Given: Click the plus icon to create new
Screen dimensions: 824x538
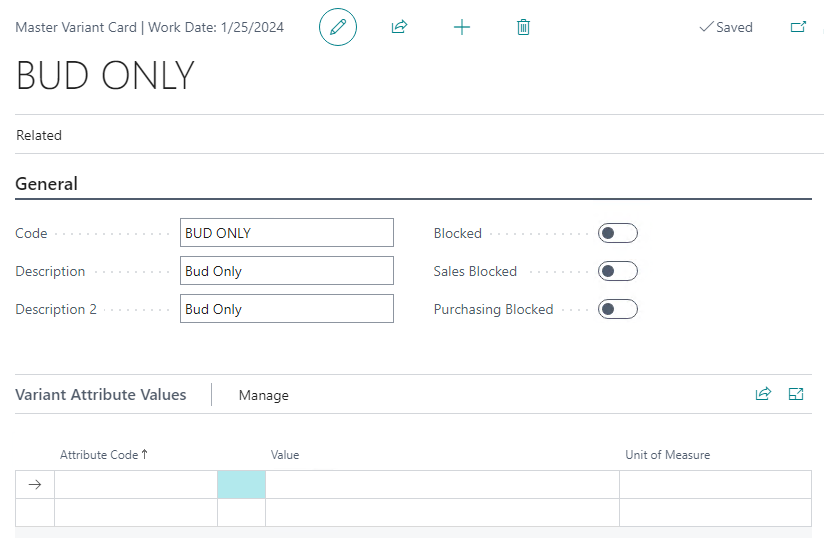Looking at the screenshot, I should point(461,27).
